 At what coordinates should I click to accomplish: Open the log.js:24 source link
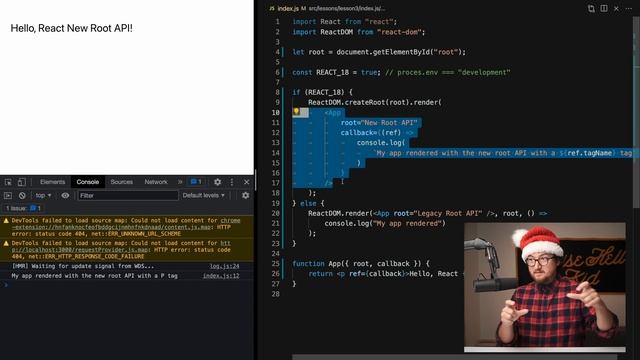224,266
